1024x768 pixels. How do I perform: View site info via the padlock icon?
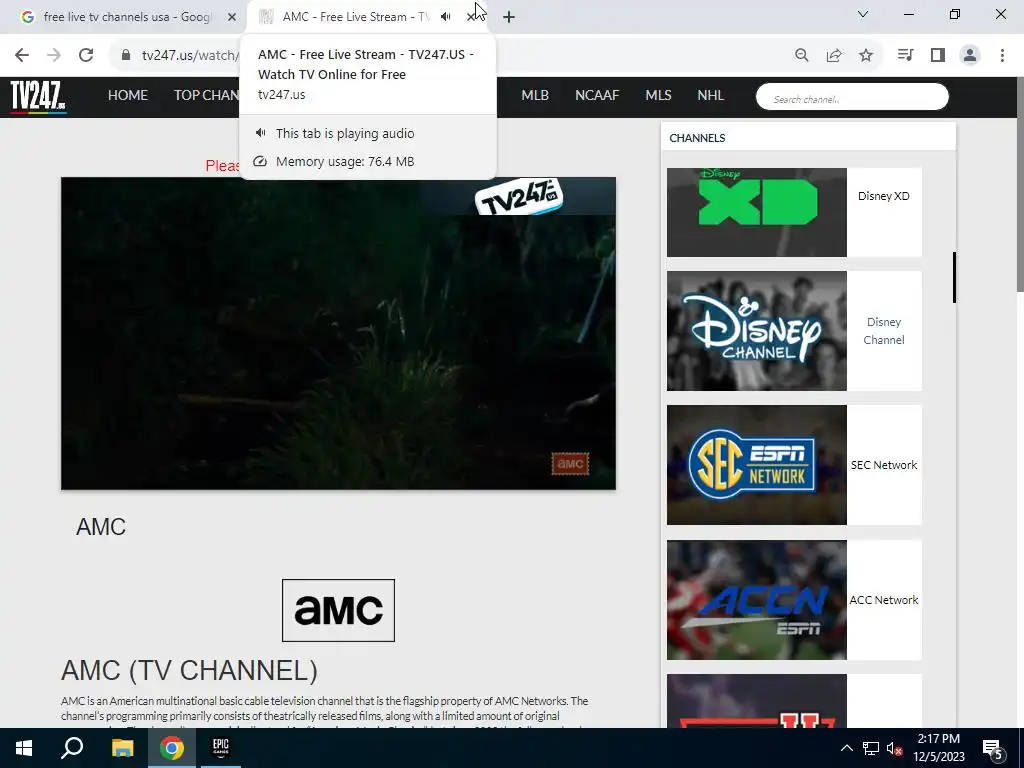(x=126, y=55)
